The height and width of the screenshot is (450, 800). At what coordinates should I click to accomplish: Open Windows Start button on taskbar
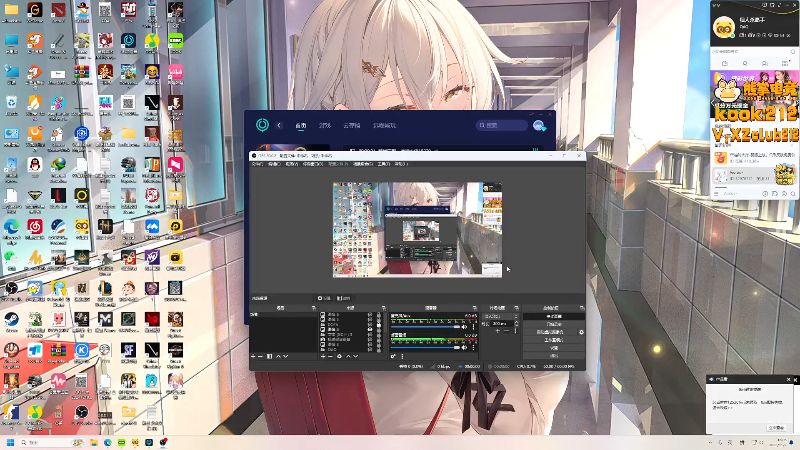[x=10, y=442]
